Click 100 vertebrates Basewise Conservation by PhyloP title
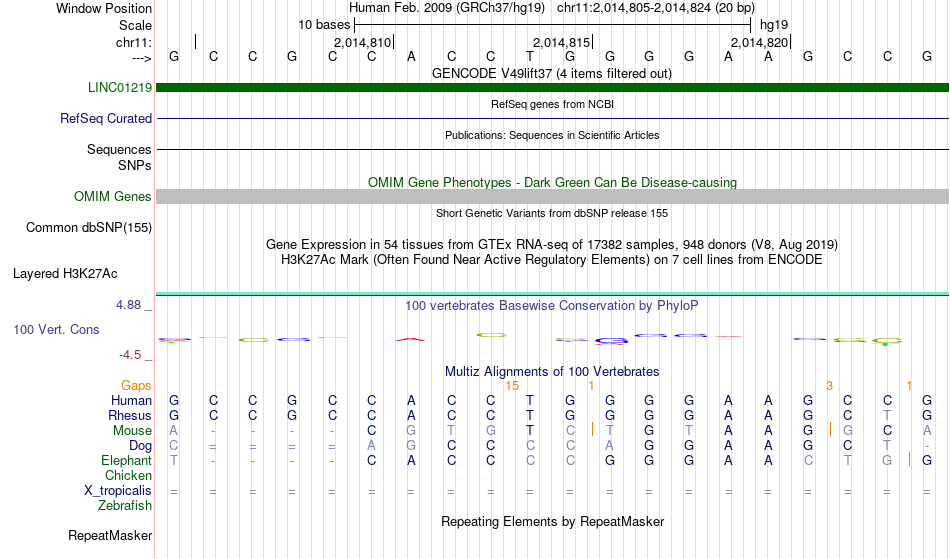This screenshot has width=950, height=559. coord(552,305)
